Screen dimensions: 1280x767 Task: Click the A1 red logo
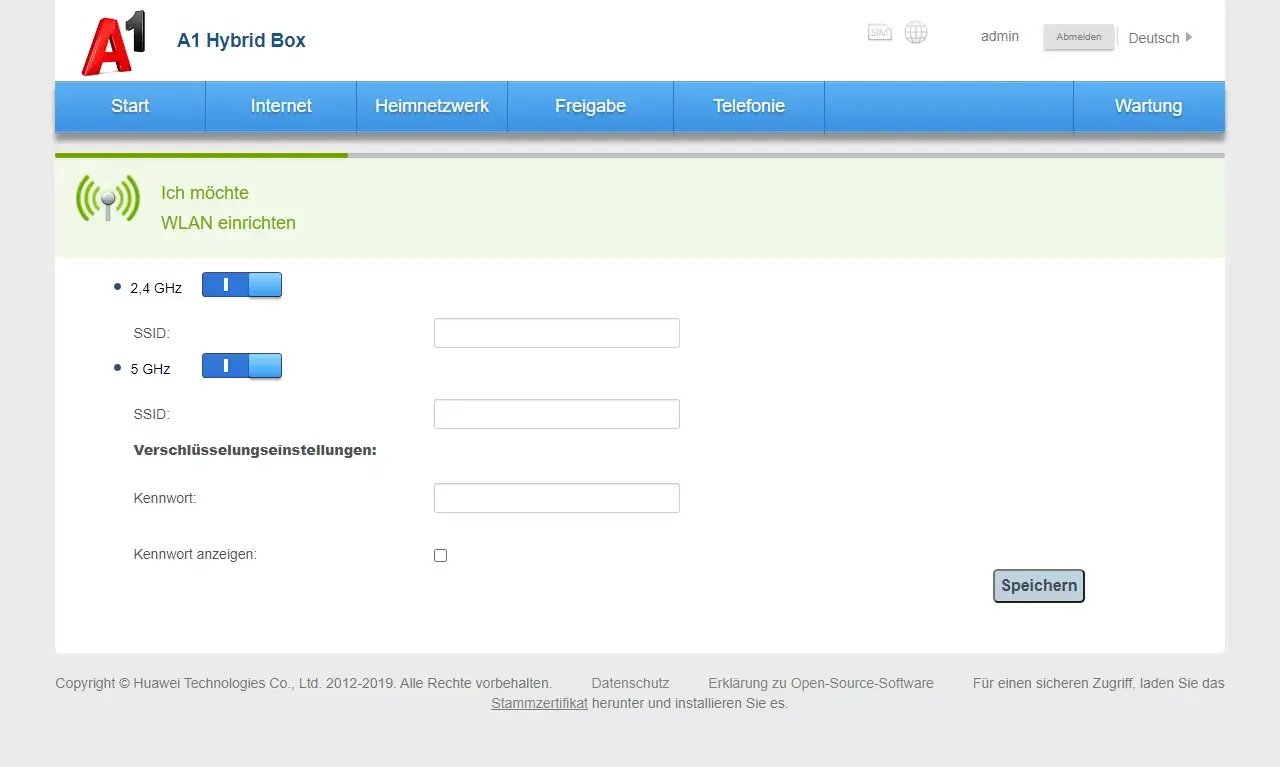pos(113,42)
